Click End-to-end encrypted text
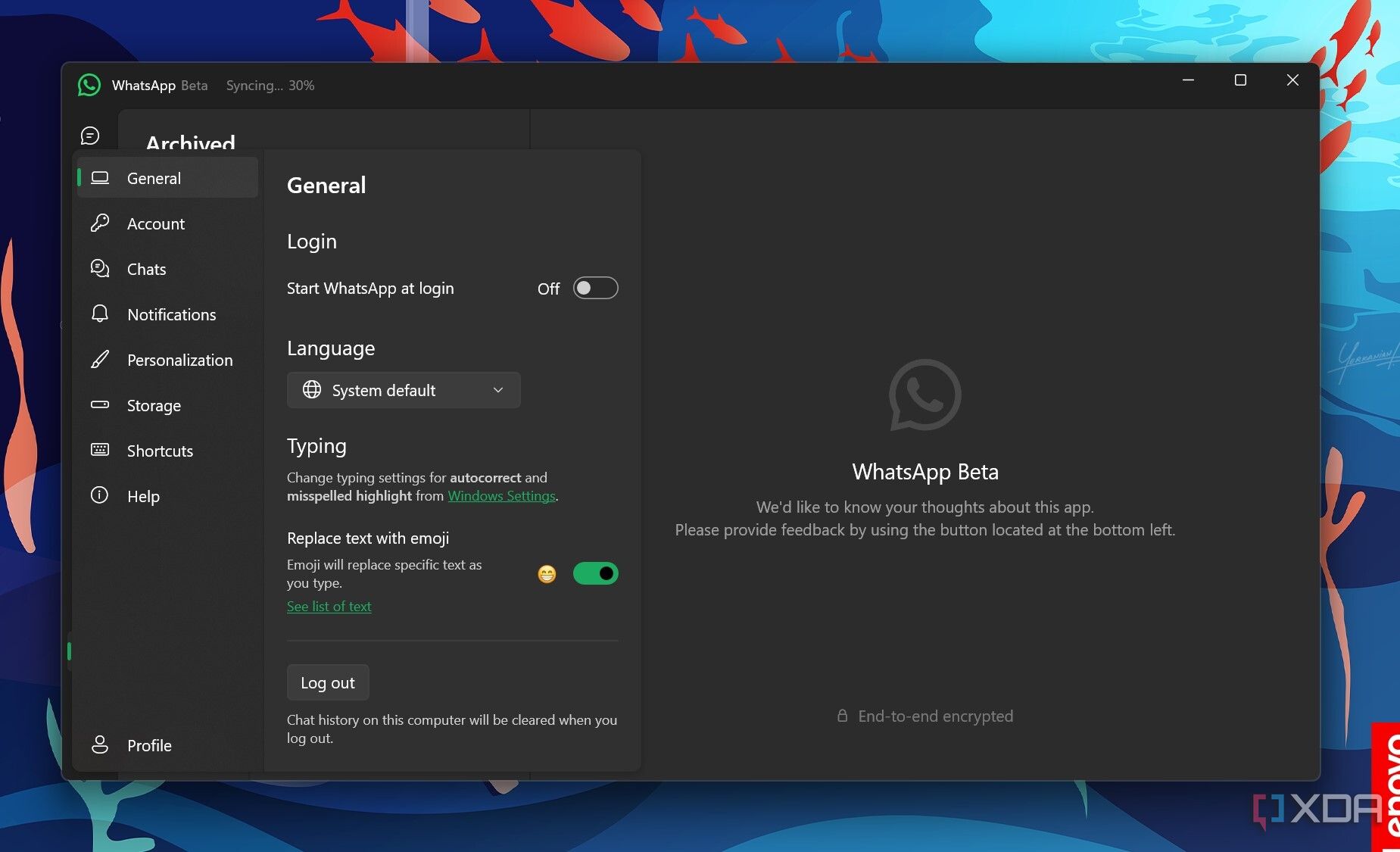1400x852 pixels. point(935,716)
